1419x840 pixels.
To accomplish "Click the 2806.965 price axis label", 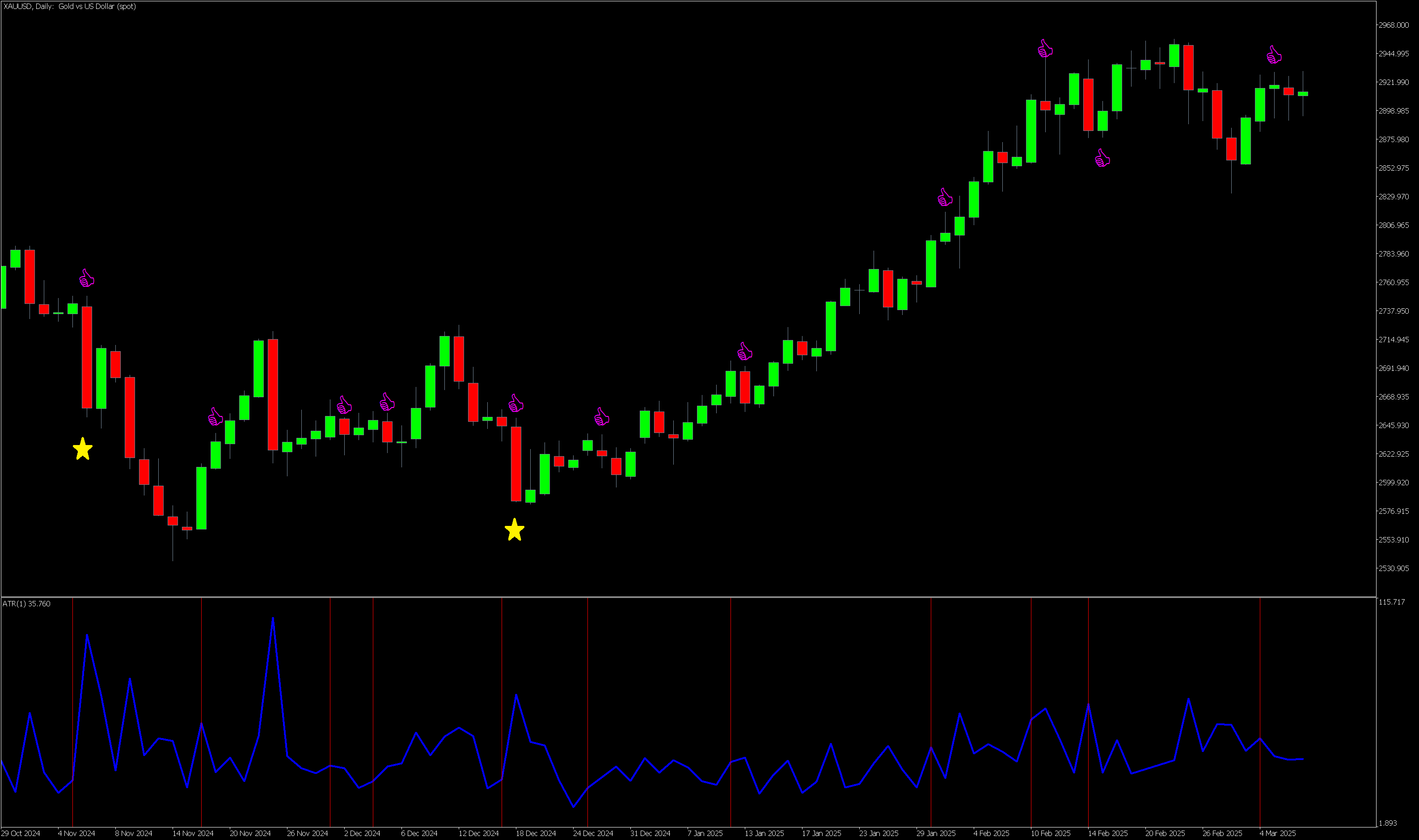I will pyautogui.click(x=1394, y=225).
